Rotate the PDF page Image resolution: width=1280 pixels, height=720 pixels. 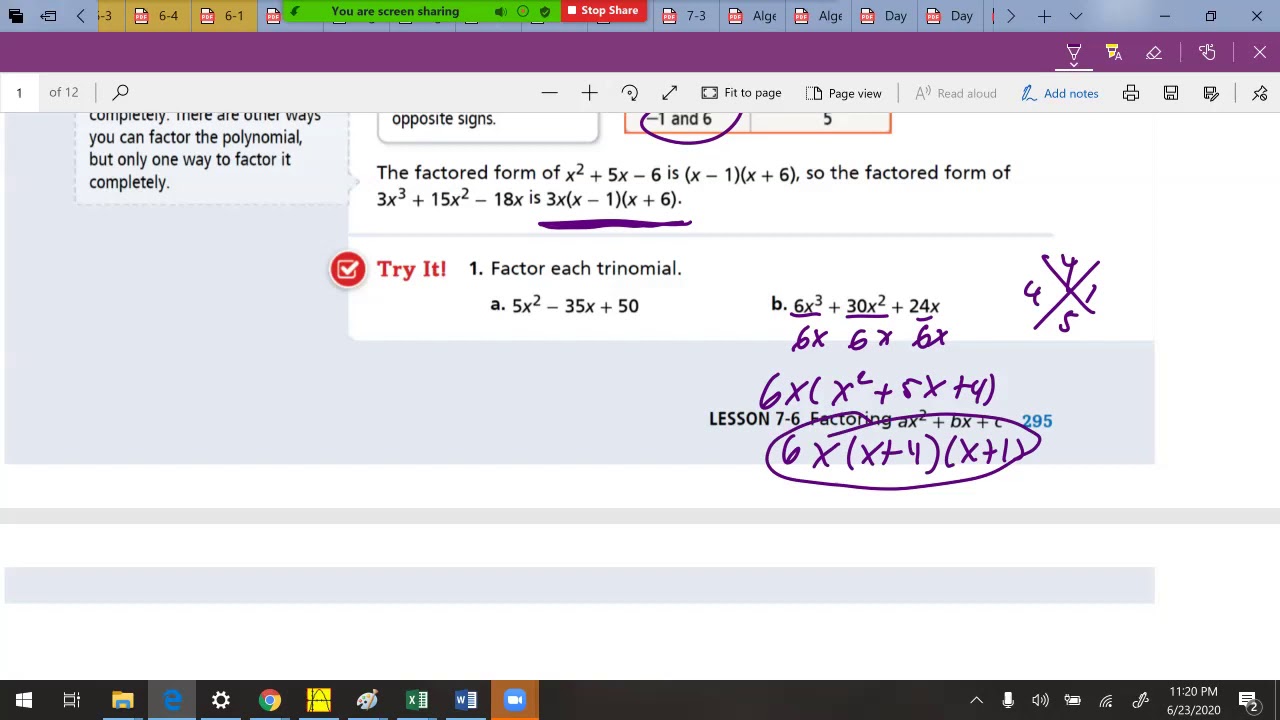[629, 93]
